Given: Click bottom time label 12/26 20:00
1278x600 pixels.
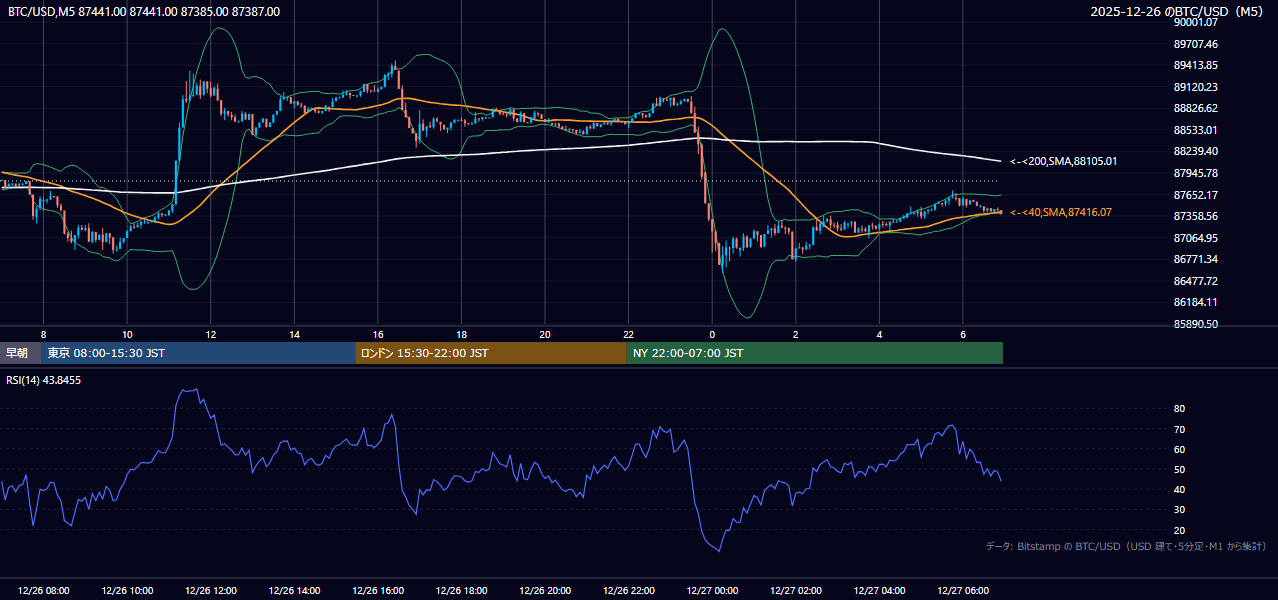Looking at the screenshot, I should [545, 591].
